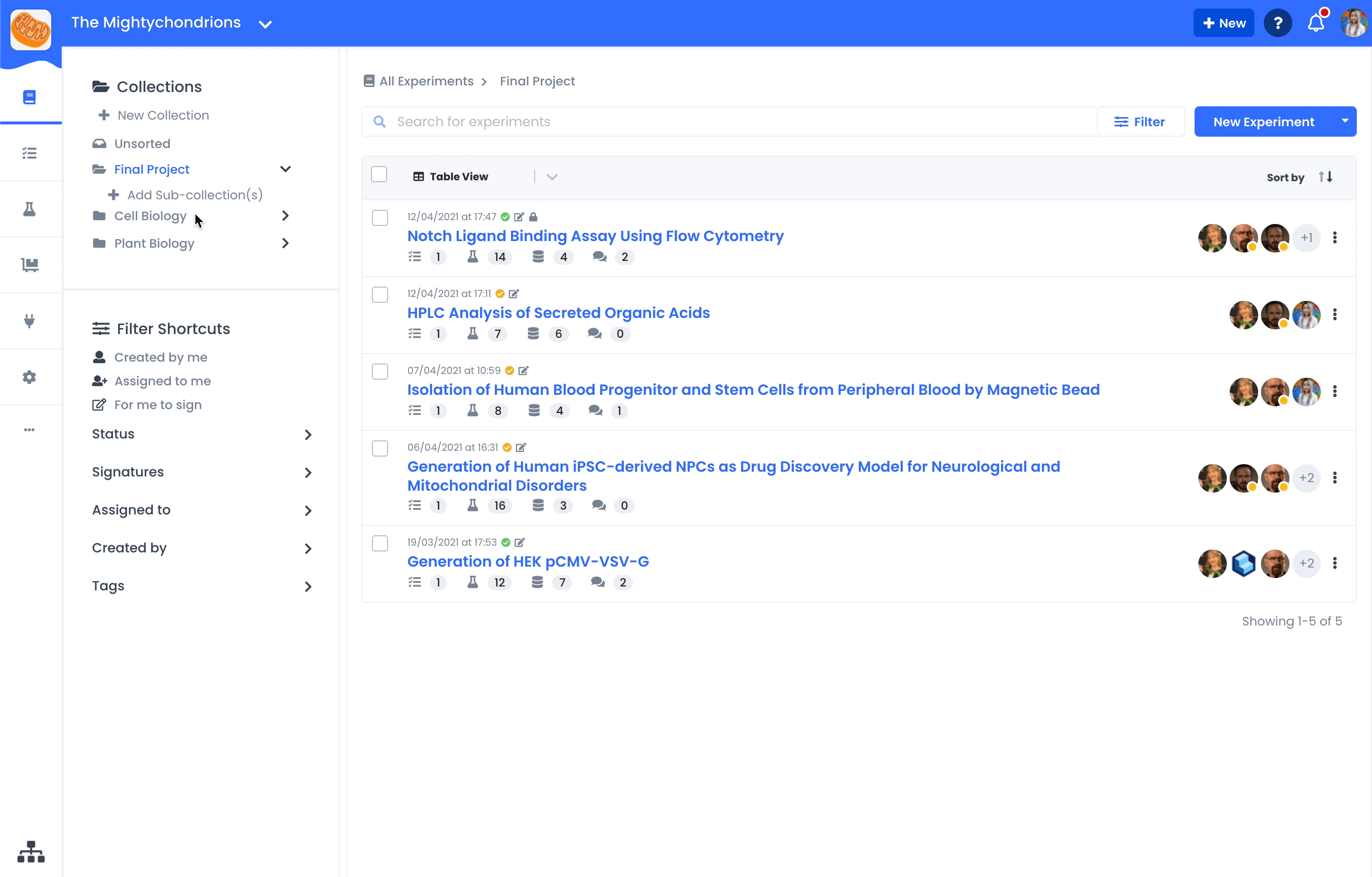1372x877 pixels.
Task: Open the notifications bell icon
Action: click(x=1316, y=23)
